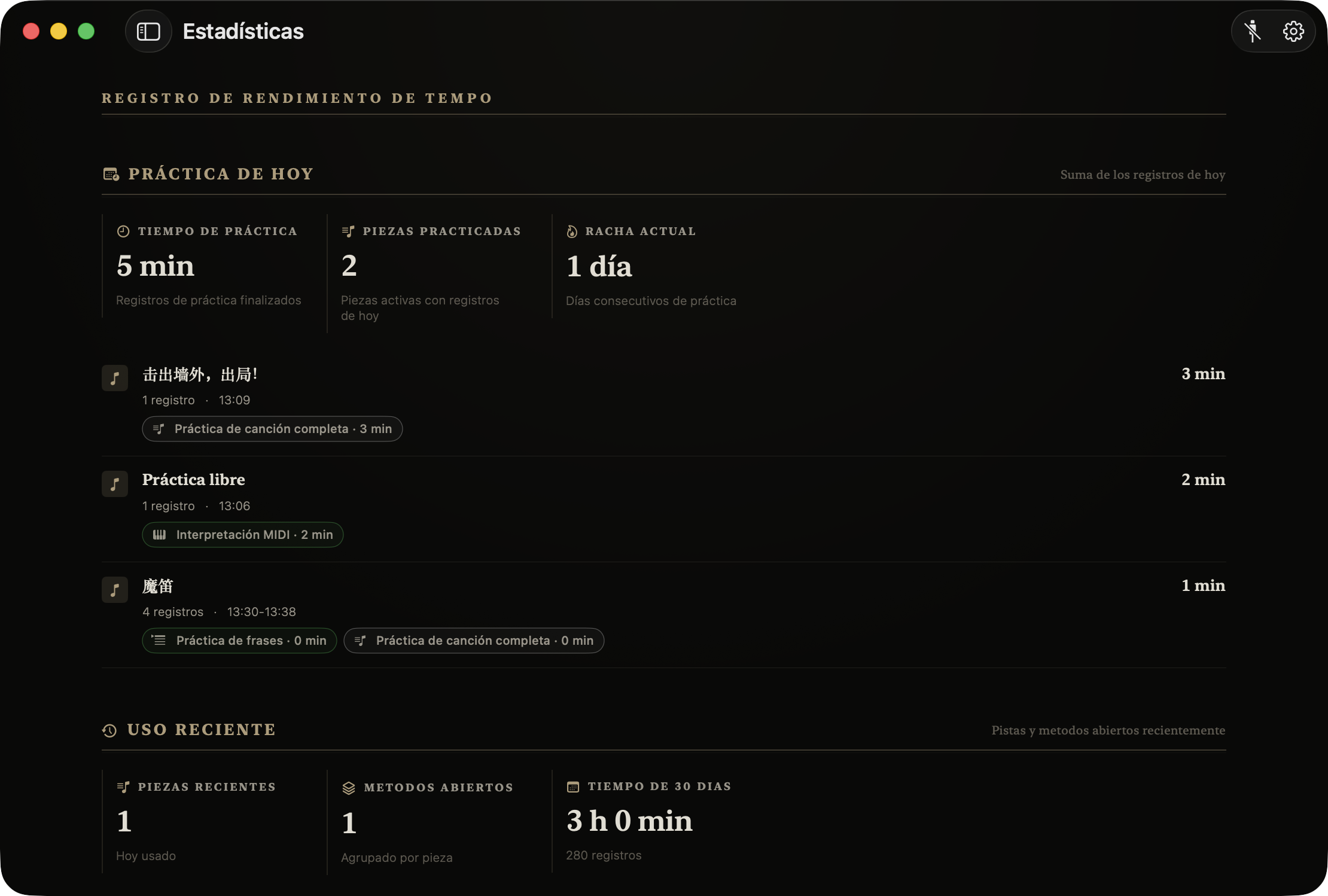Click the history icon next to Uso reciente

[x=109, y=730]
